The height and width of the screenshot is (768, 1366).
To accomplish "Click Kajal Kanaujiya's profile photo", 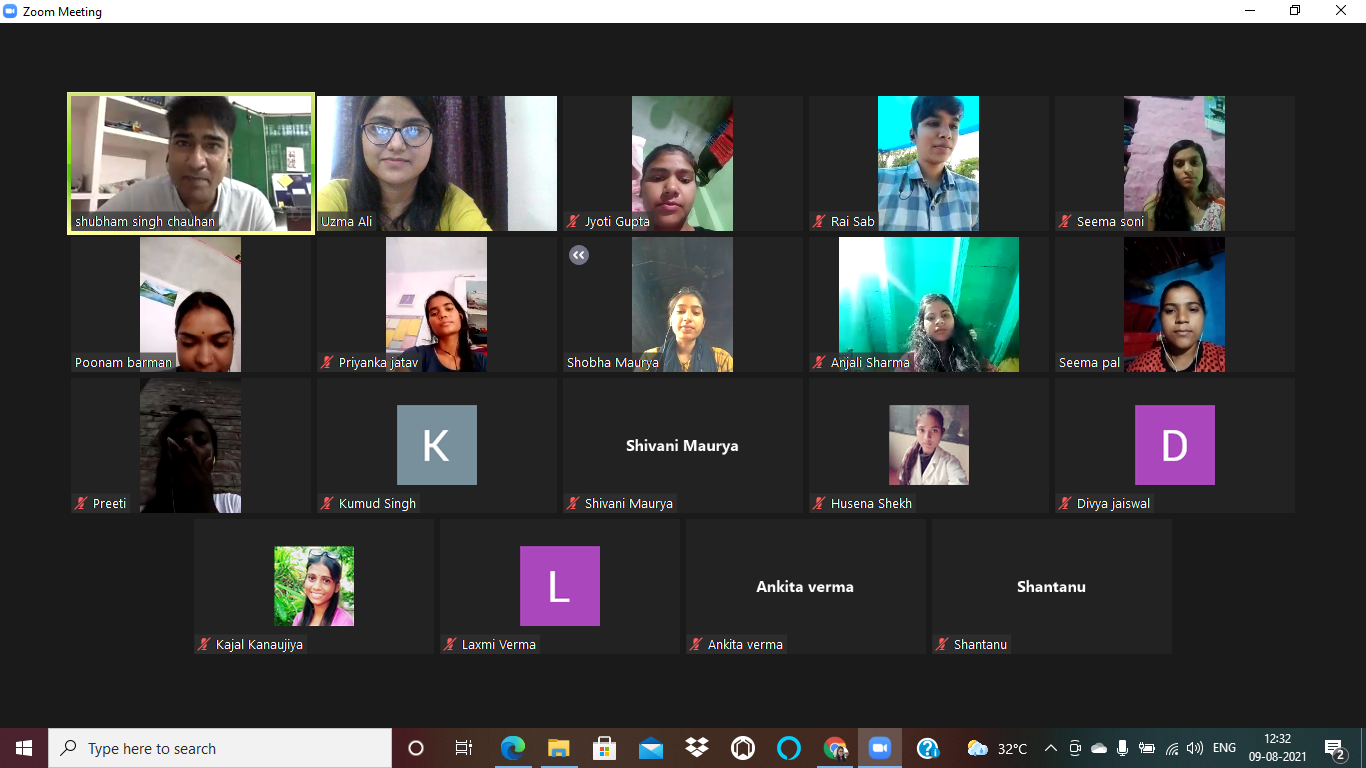I will pyautogui.click(x=314, y=586).
